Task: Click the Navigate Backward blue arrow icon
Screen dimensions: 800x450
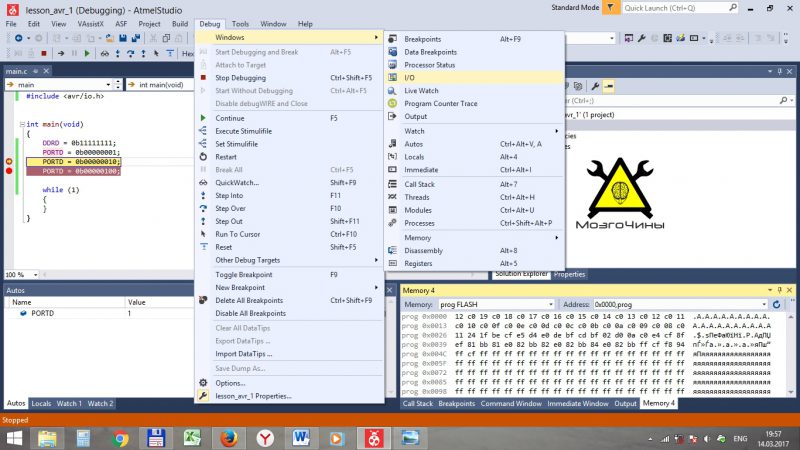Action: [x=19, y=38]
